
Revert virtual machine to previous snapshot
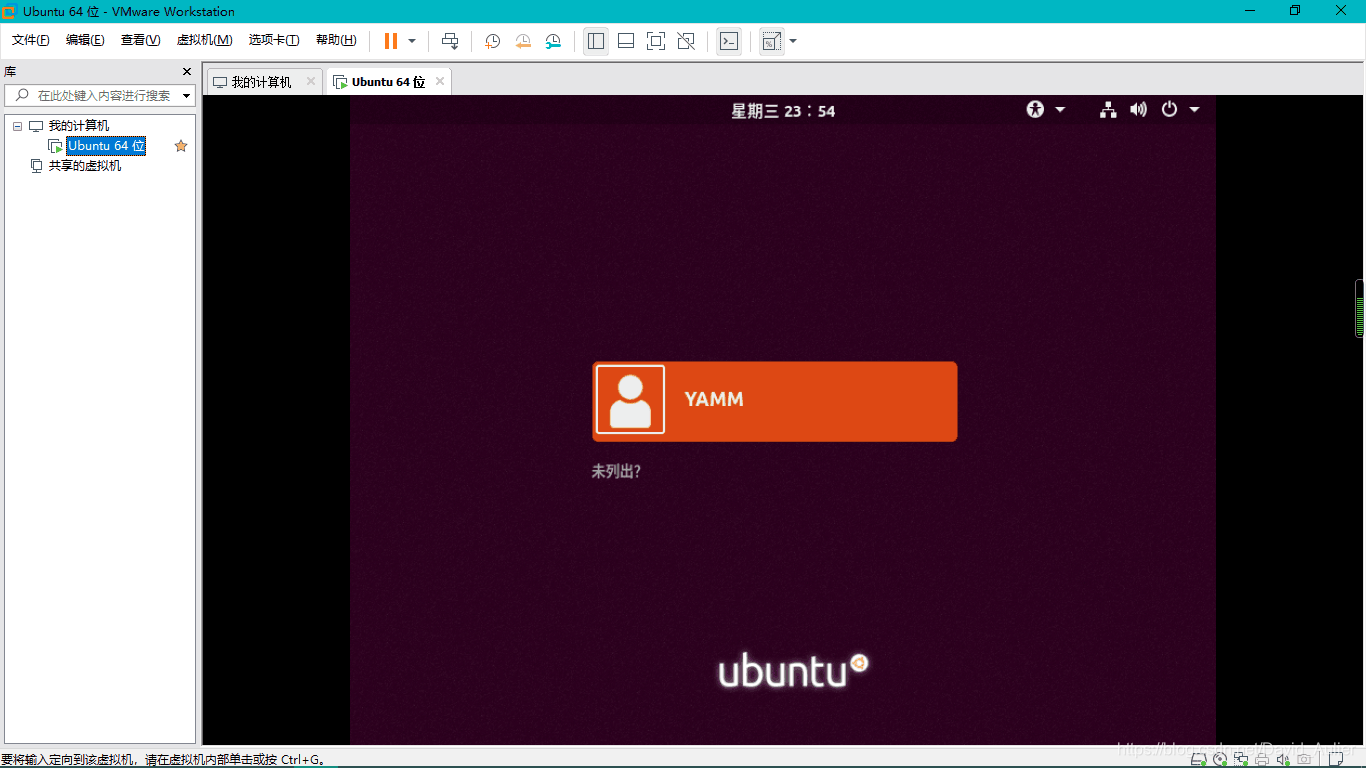(523, 41)
